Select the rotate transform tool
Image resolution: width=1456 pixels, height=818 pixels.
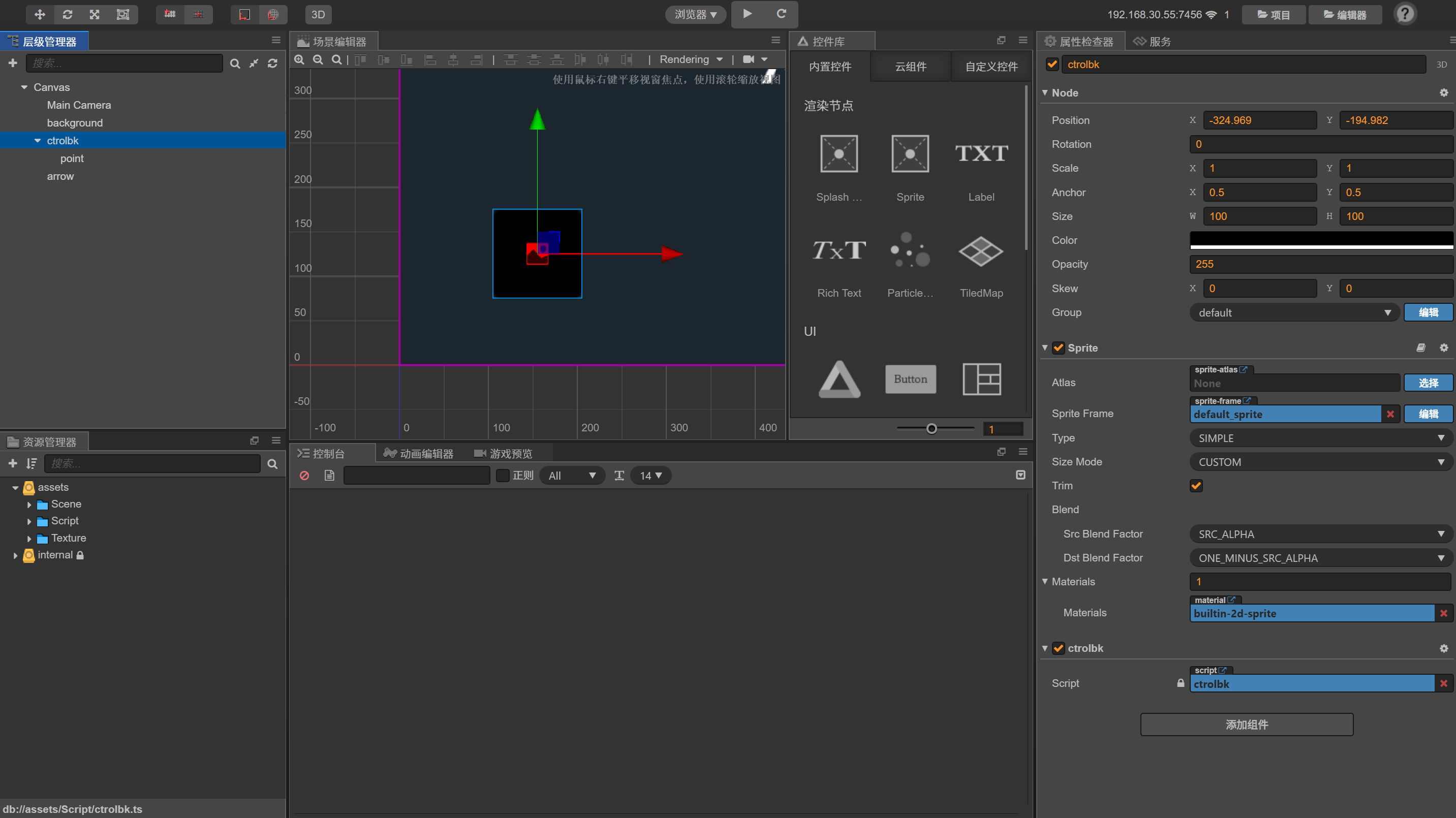[67, 14]
